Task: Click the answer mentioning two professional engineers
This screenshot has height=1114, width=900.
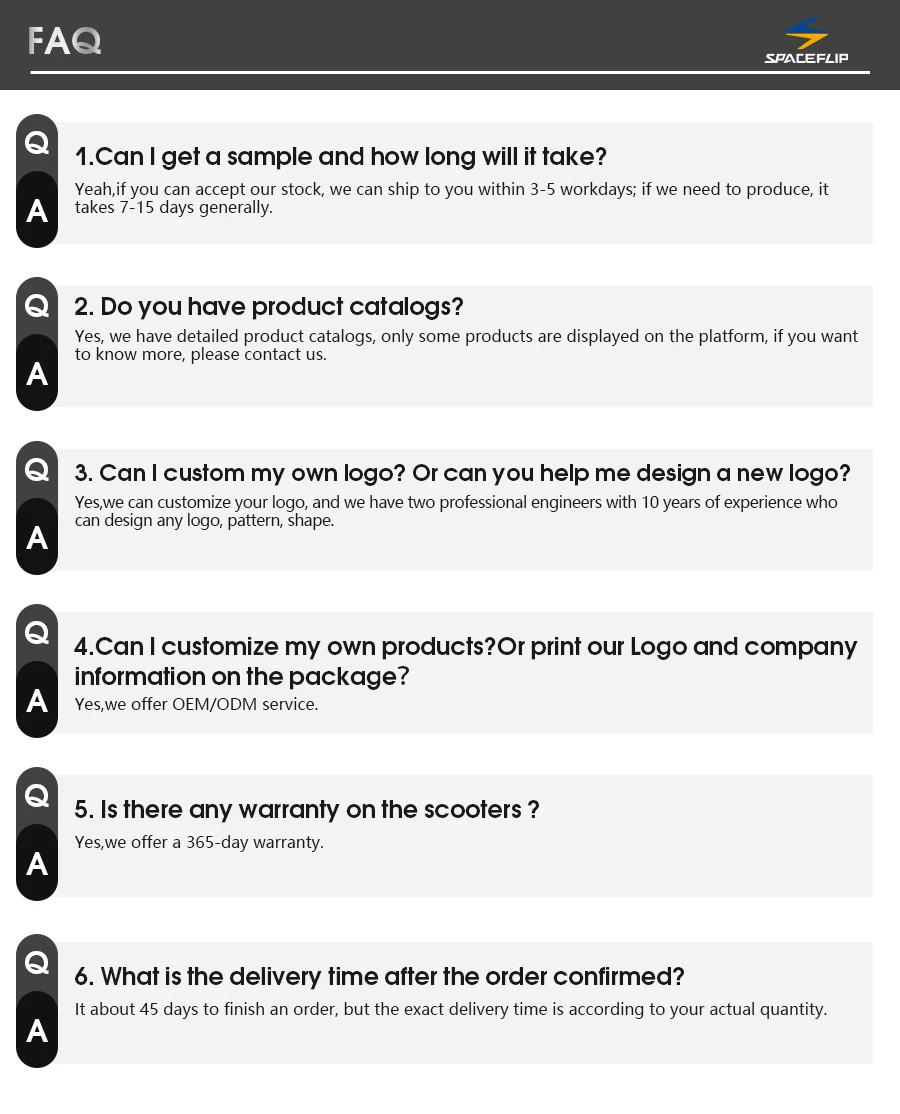Action: pos(455,511)
